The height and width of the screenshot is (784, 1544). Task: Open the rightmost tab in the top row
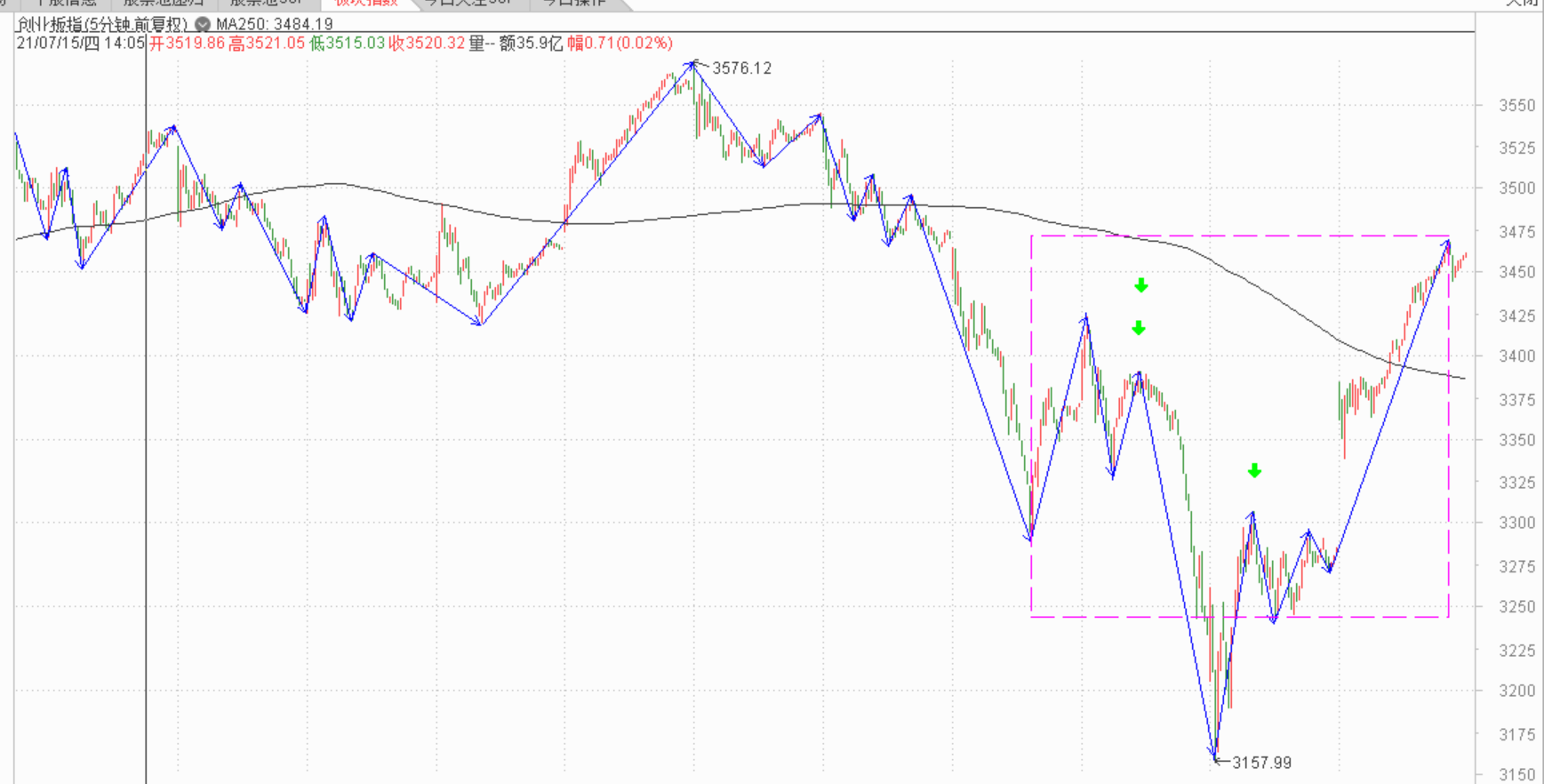(x=576, y=3)
